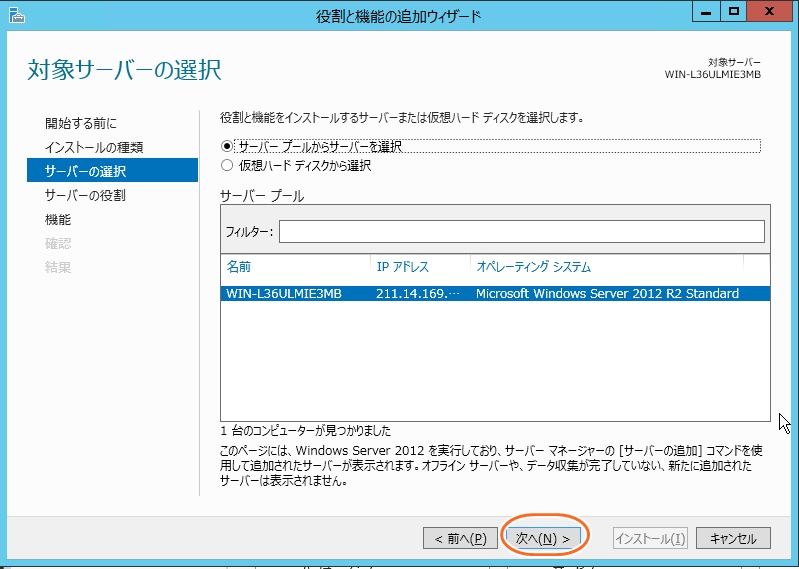The image size is (799, 569).
Task: Click the フィルター input field
Action: (x=521, y=232)
